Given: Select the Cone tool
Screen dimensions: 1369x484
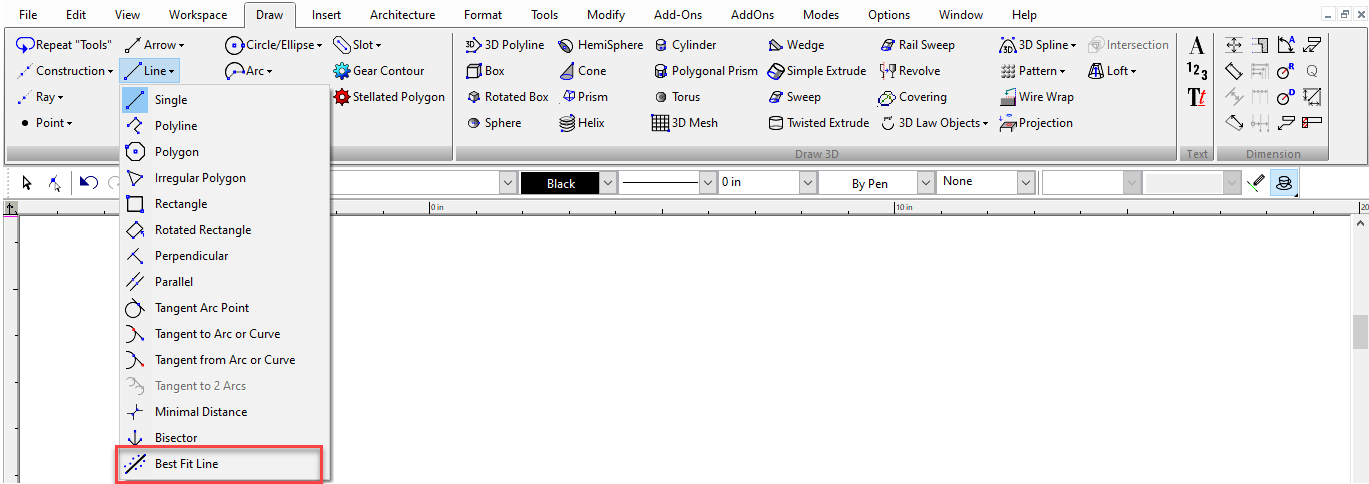Looking at the screenshot, I should (582, 71).
